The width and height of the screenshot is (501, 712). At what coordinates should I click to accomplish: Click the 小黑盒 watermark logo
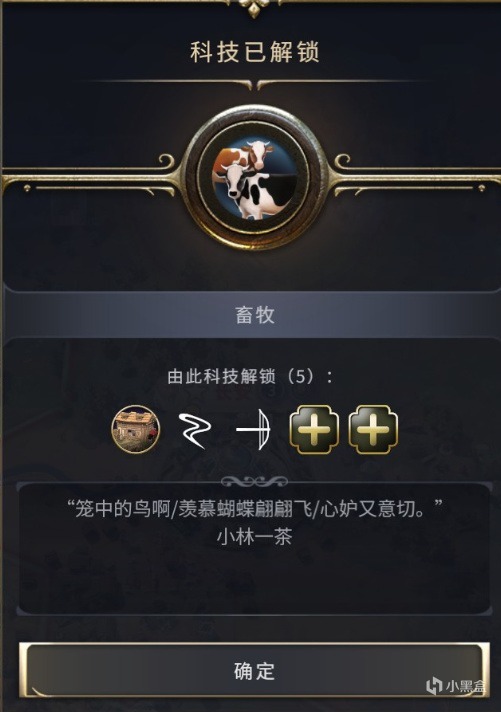pos(434,685)
